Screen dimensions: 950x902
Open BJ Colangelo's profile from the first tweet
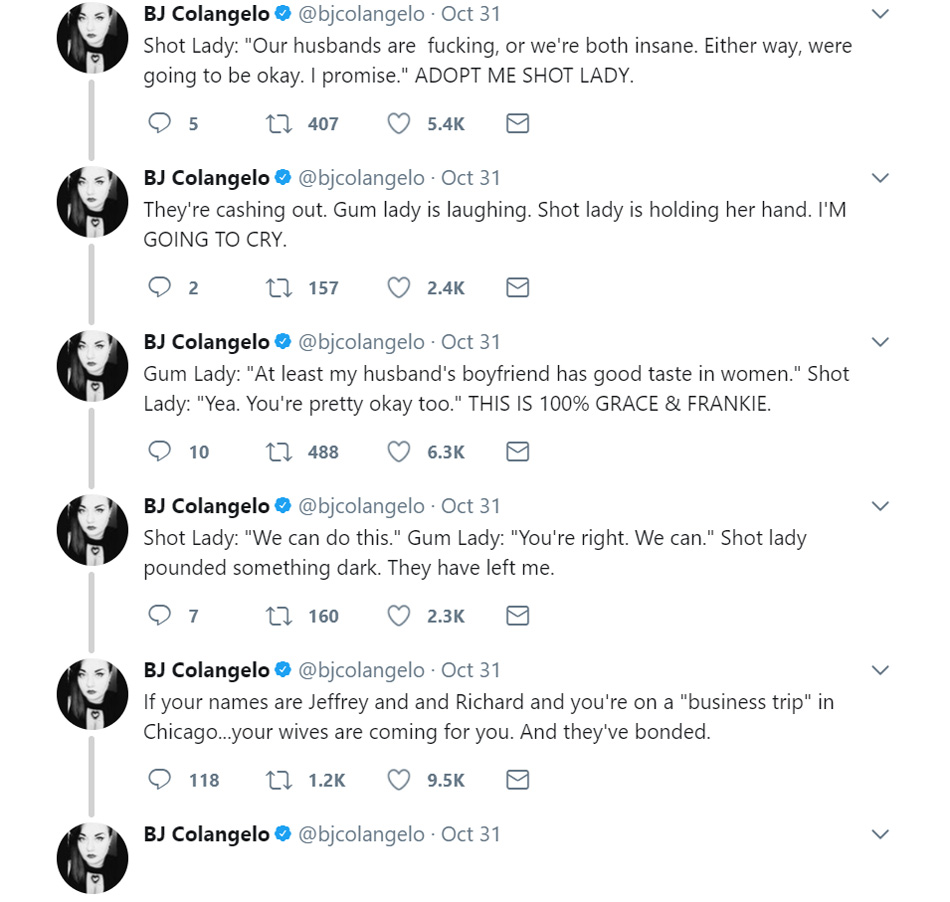point(207,14)
